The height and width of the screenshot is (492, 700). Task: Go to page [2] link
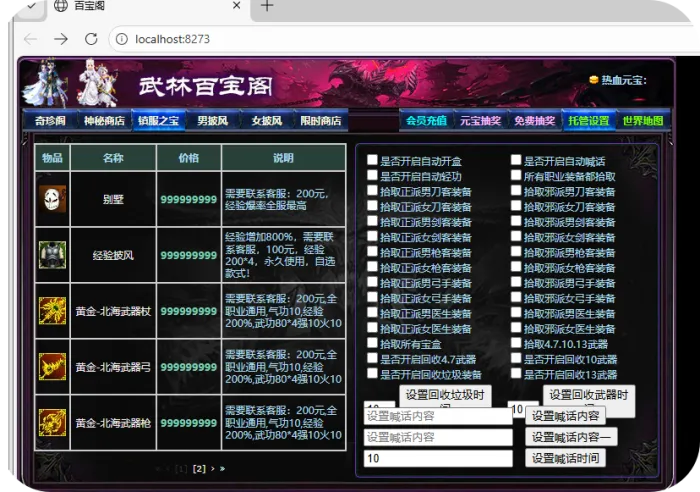(199, 468)
